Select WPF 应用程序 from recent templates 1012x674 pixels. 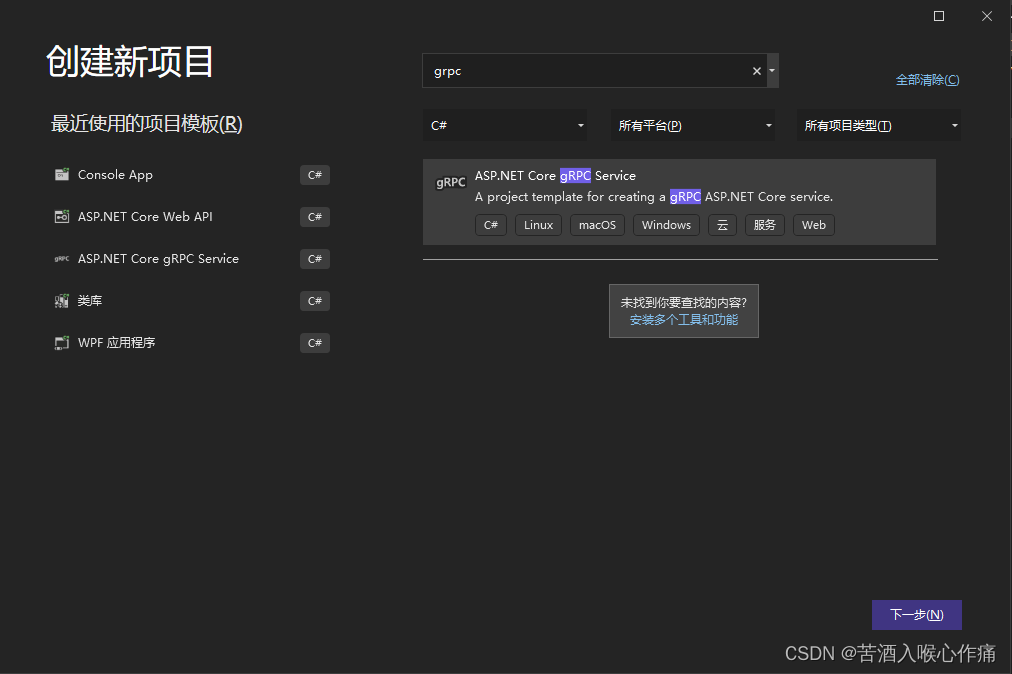192,342
